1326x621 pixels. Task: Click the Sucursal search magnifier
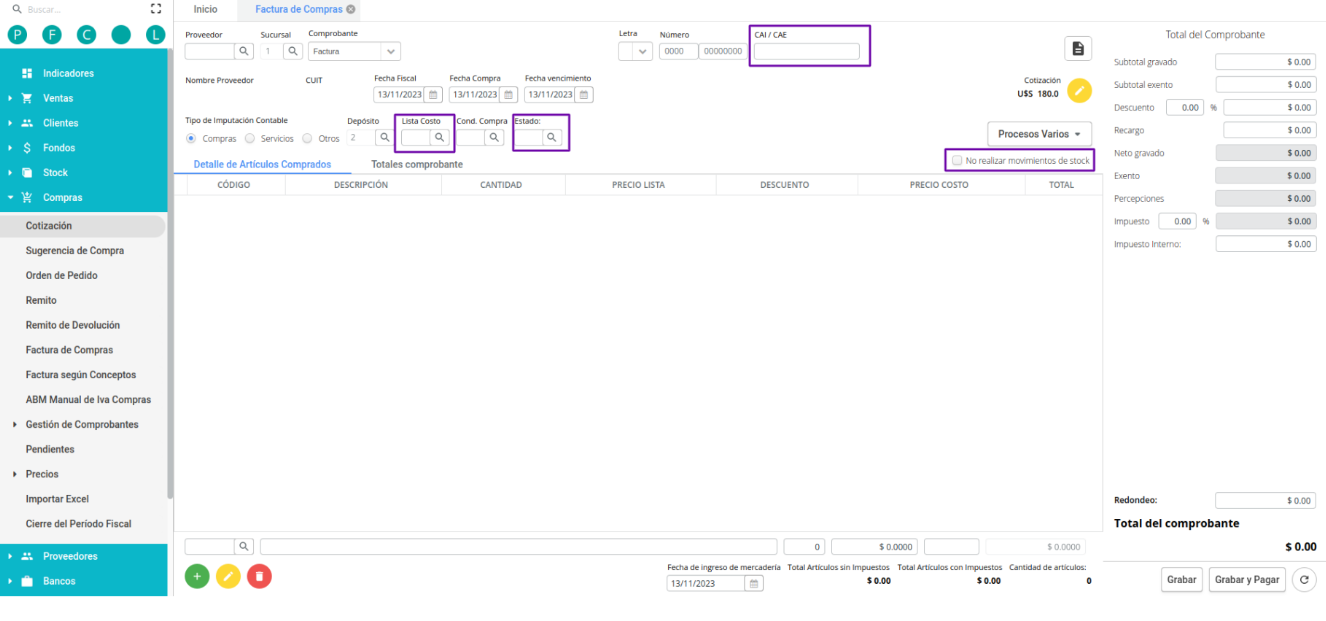[292, 51]
